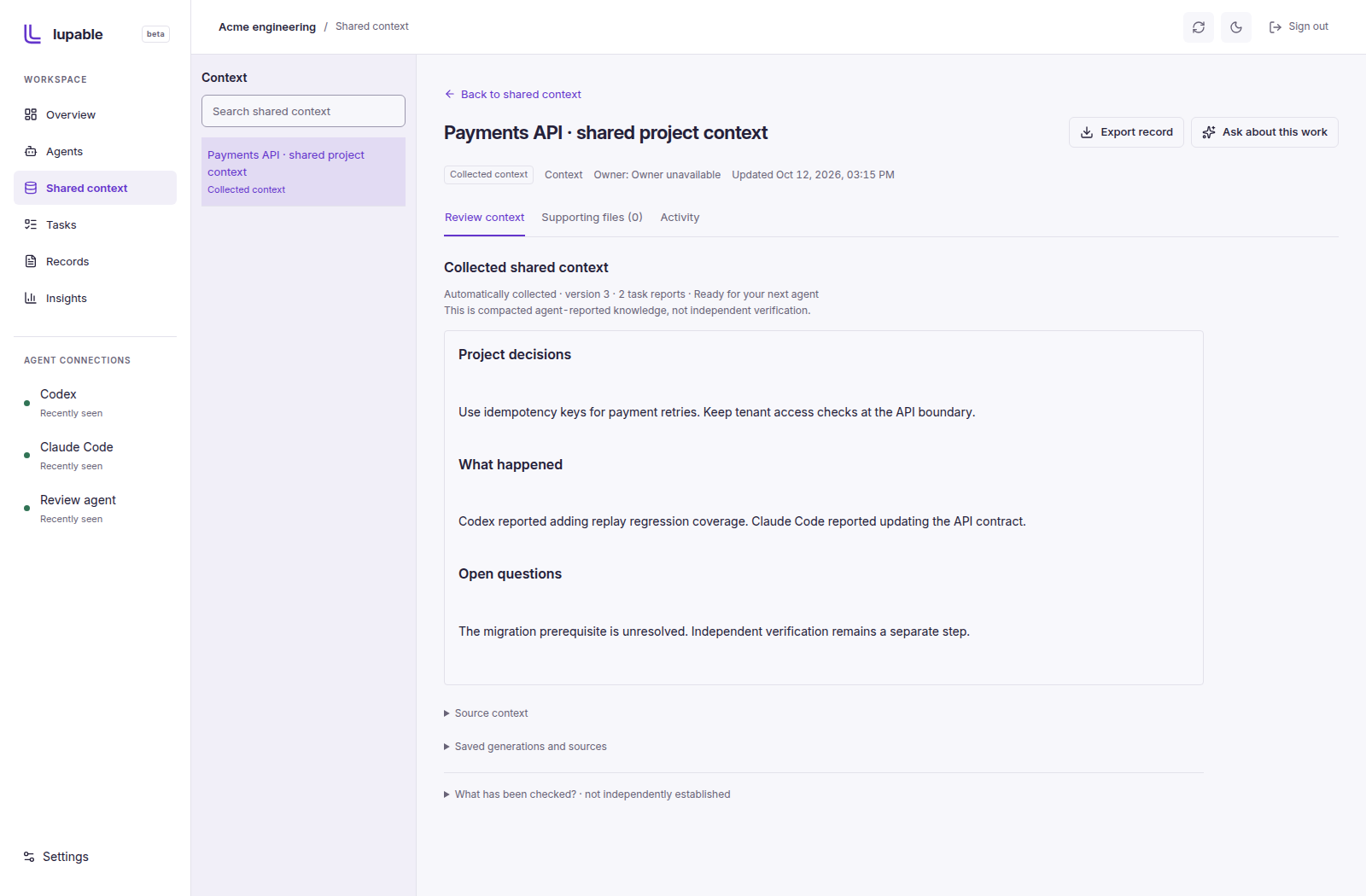Click the Shared context database icon

coord(31,188)
